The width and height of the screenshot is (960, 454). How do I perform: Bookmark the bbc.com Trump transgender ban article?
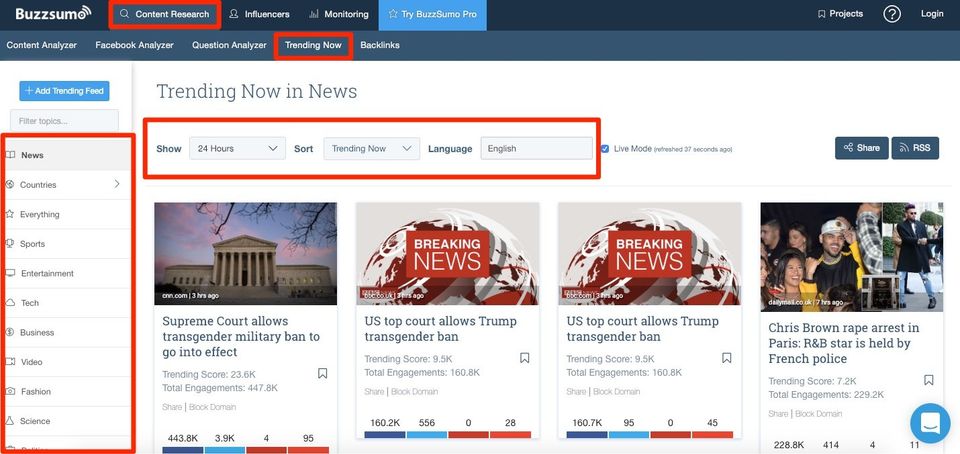[x=727, y=358]
